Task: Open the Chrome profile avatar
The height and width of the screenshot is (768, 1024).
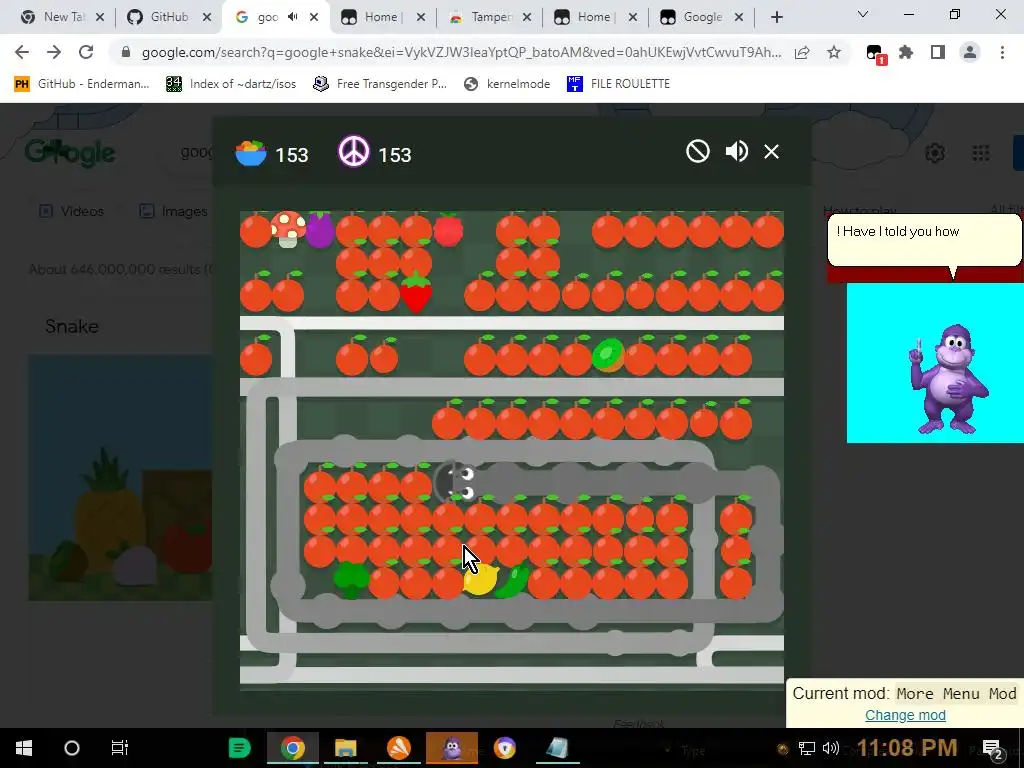Action: pyautogui.click(x=970, y=52)
